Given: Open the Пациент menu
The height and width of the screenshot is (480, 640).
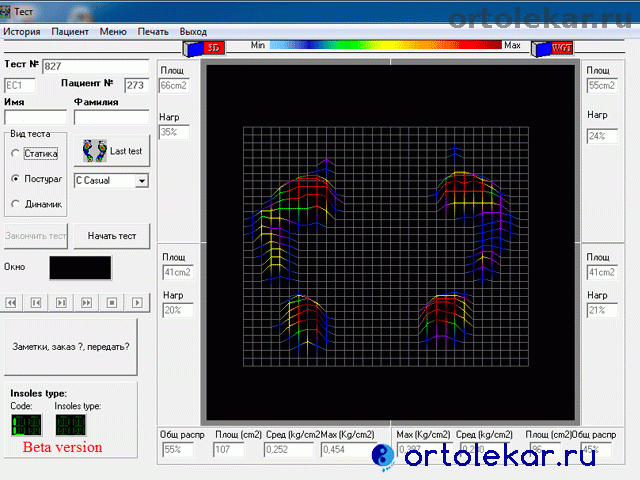Looking at the screenshot, I should point(70,32).
